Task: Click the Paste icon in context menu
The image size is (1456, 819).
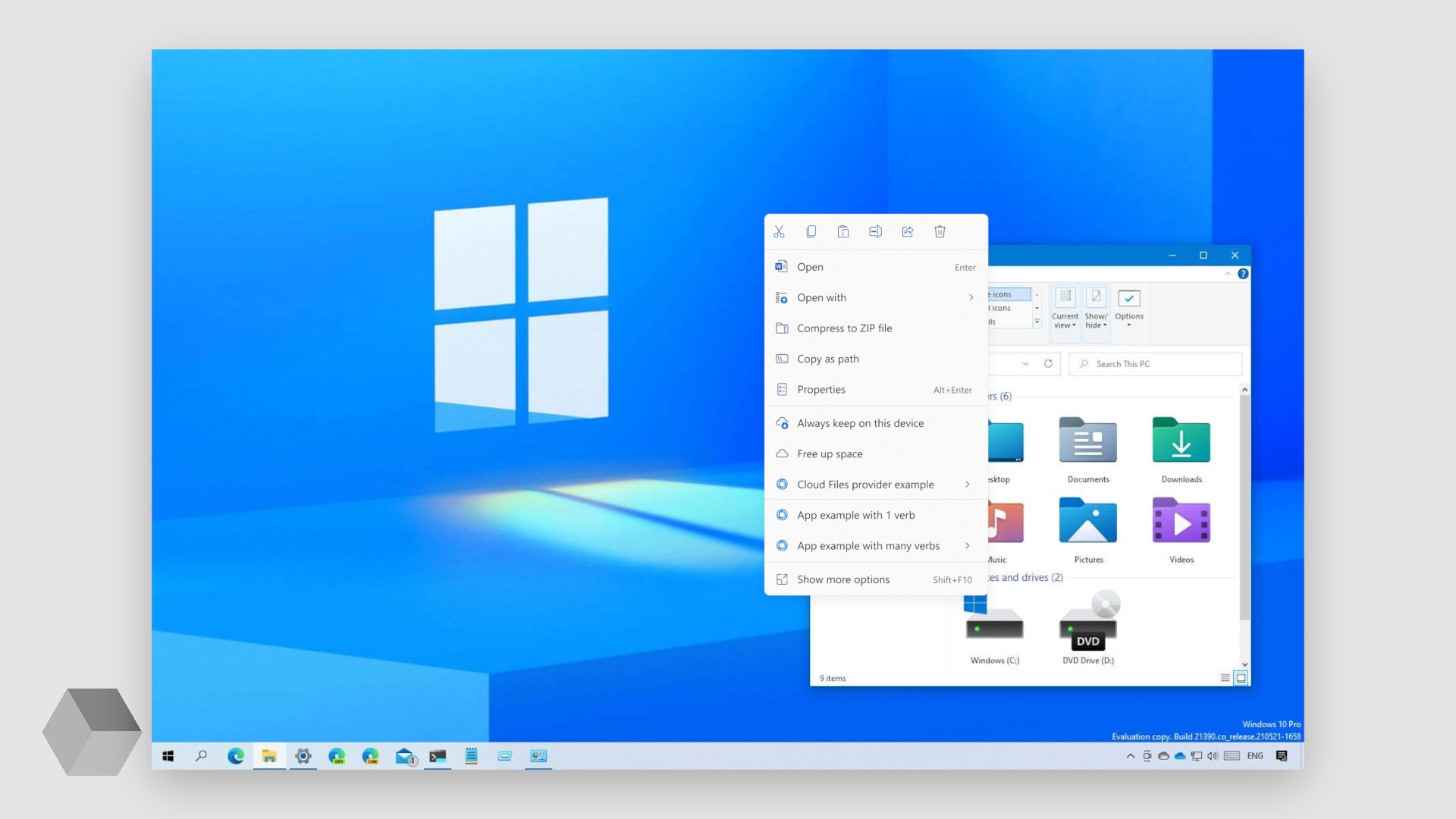Action: click(x=843, y=232)
